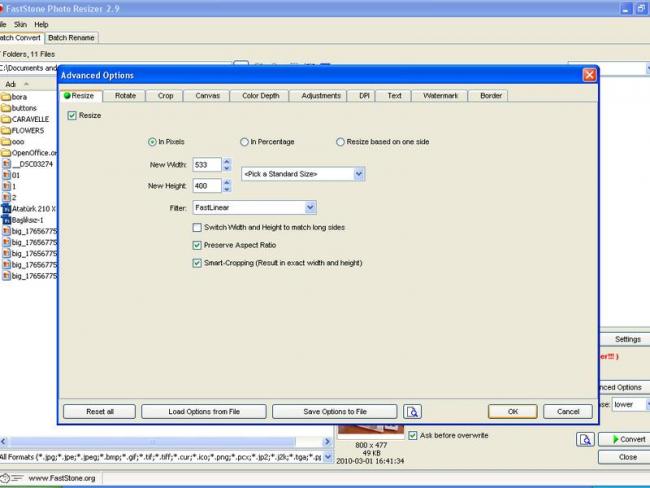
Task: Click the preview icon in Advanced Options dialog
Action: pyautogui.click(x=412, y=411)
